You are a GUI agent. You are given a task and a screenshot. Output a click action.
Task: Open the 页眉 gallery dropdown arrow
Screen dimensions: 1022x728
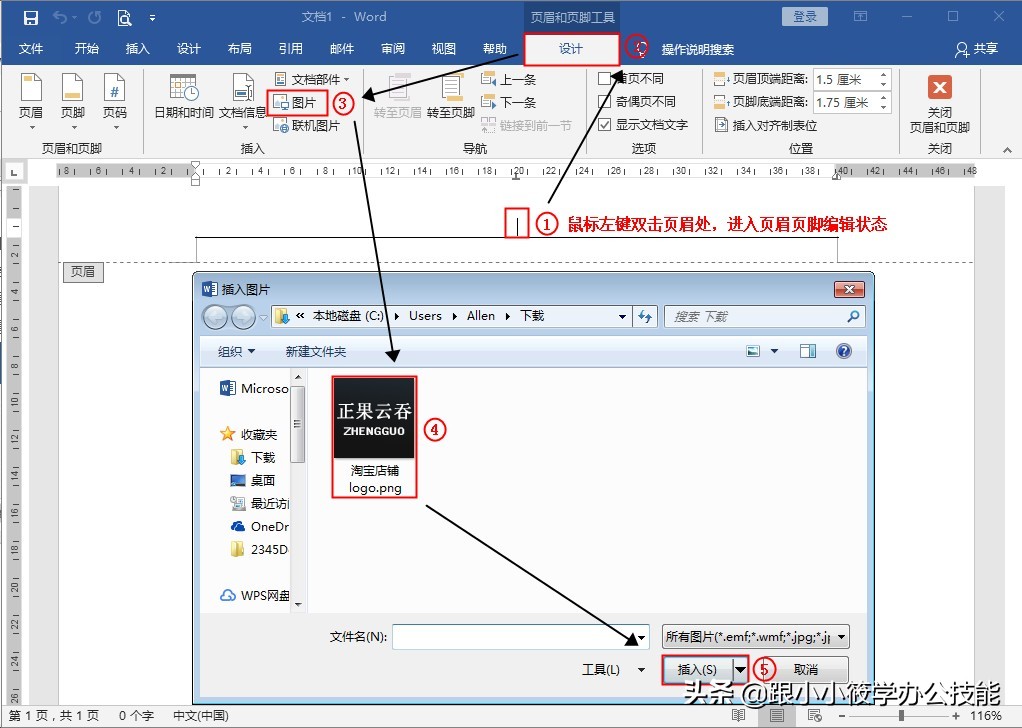click(33, 125)
